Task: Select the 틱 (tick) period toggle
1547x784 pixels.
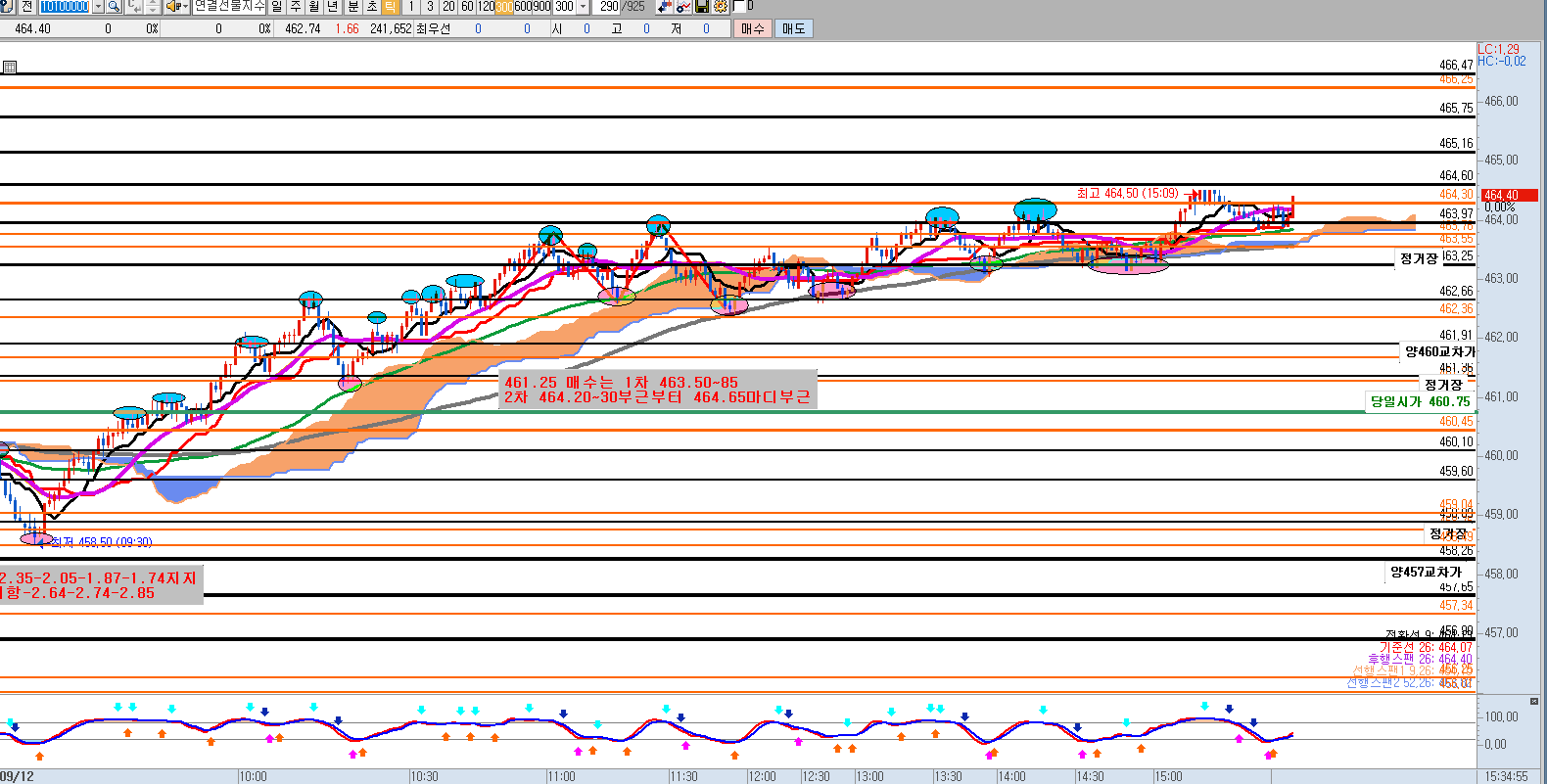Action: 390,7
